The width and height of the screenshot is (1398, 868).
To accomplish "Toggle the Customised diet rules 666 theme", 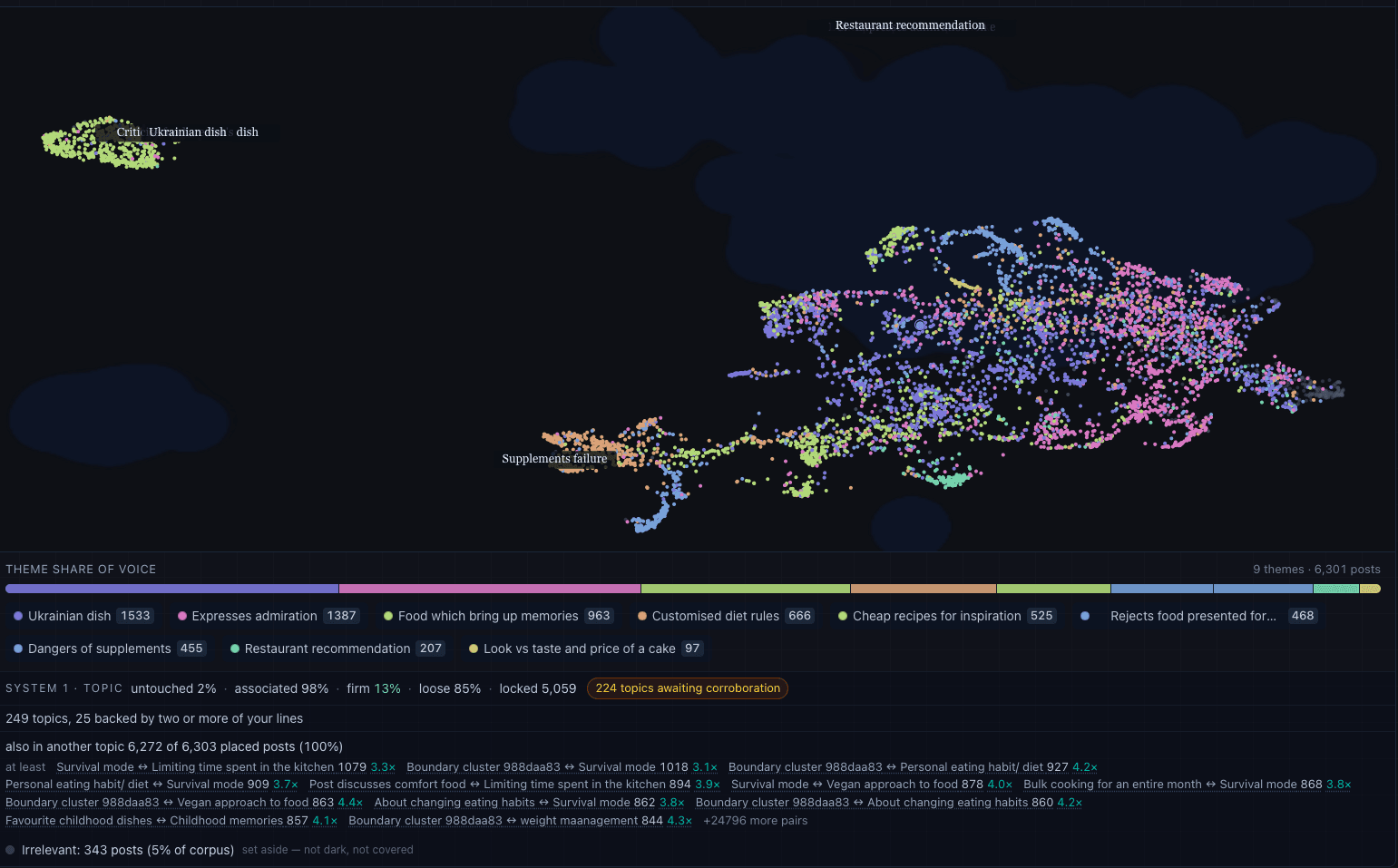I will click(x=725, y=616).
